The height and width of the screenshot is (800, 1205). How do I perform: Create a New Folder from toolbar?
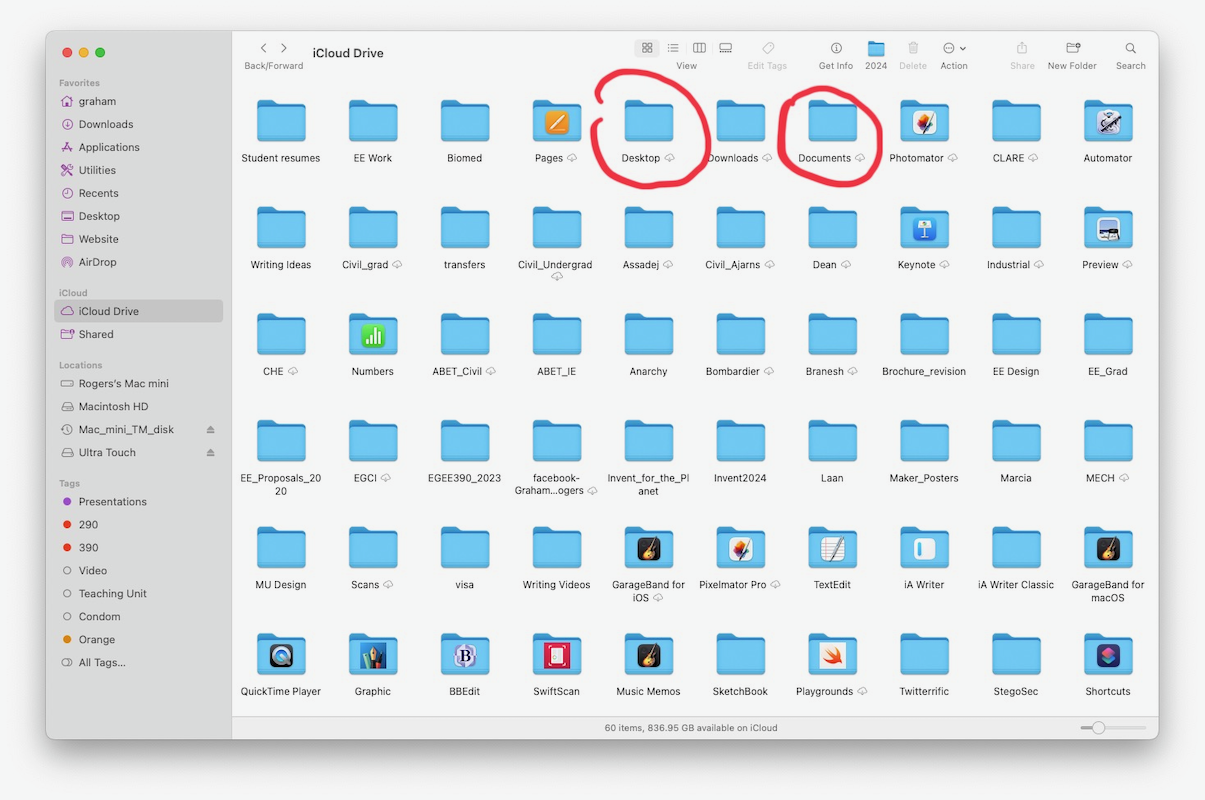(1072, 48)
